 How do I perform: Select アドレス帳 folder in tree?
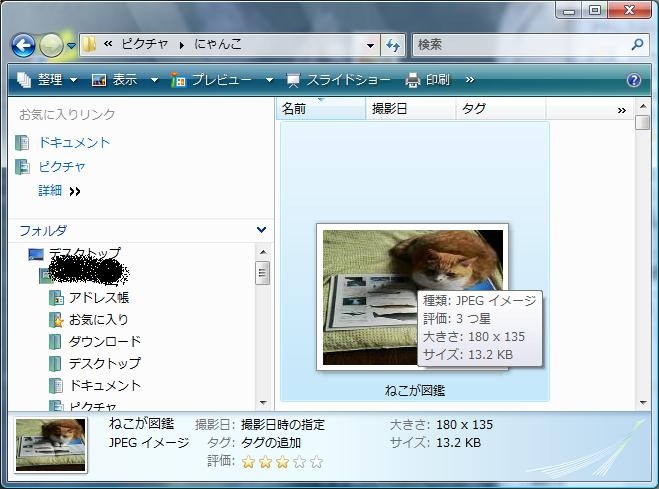pyautogui.click(x=99, y=298)
